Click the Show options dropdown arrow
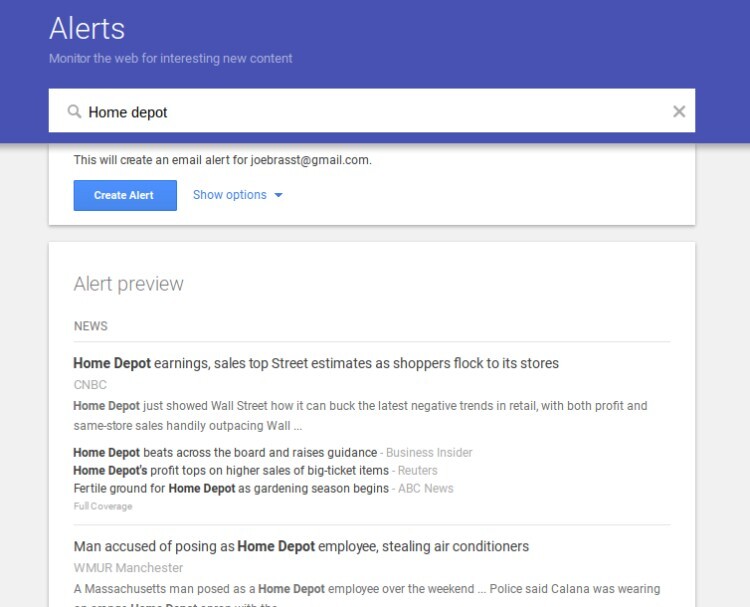The image size is (750, 607). coord(278,195)
